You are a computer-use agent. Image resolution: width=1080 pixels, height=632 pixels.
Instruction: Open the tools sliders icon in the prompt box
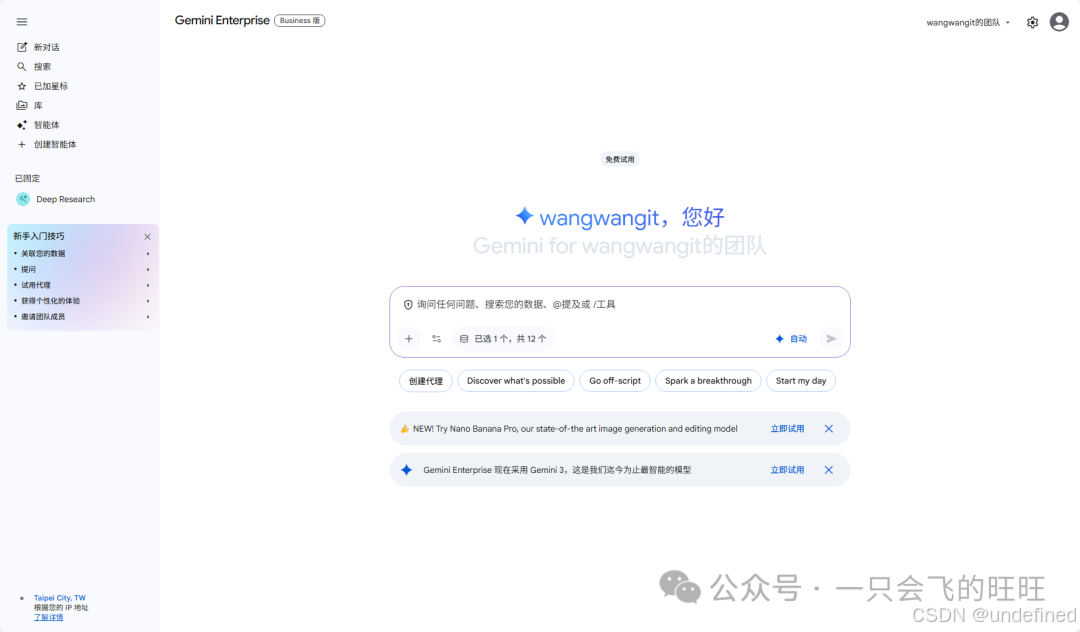coord(437,339)
